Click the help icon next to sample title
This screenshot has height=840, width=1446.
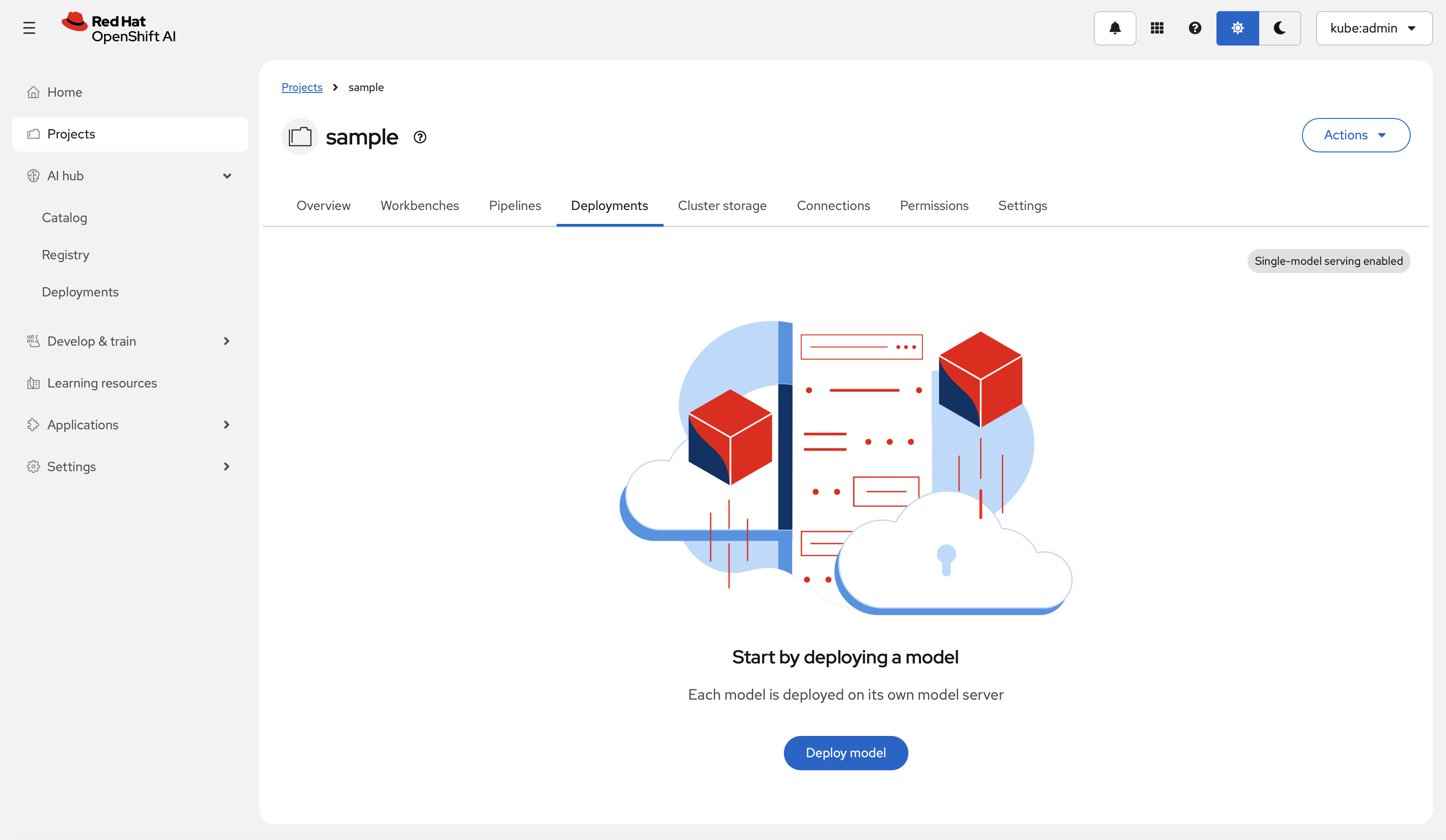pos(420,137)
